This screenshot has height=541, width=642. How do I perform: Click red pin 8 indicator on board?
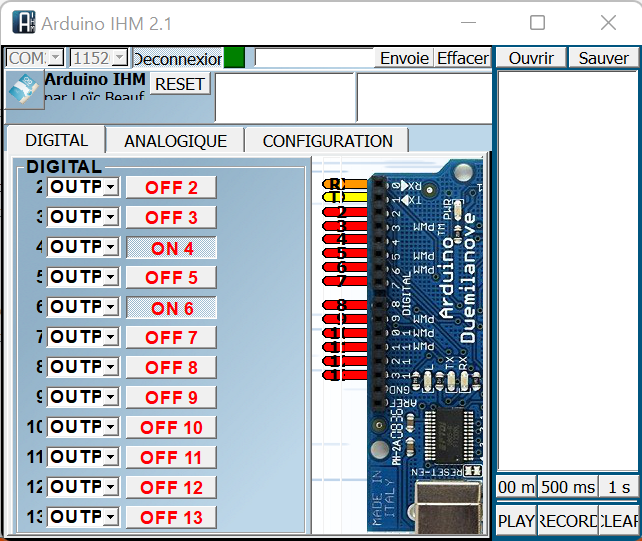342,305
